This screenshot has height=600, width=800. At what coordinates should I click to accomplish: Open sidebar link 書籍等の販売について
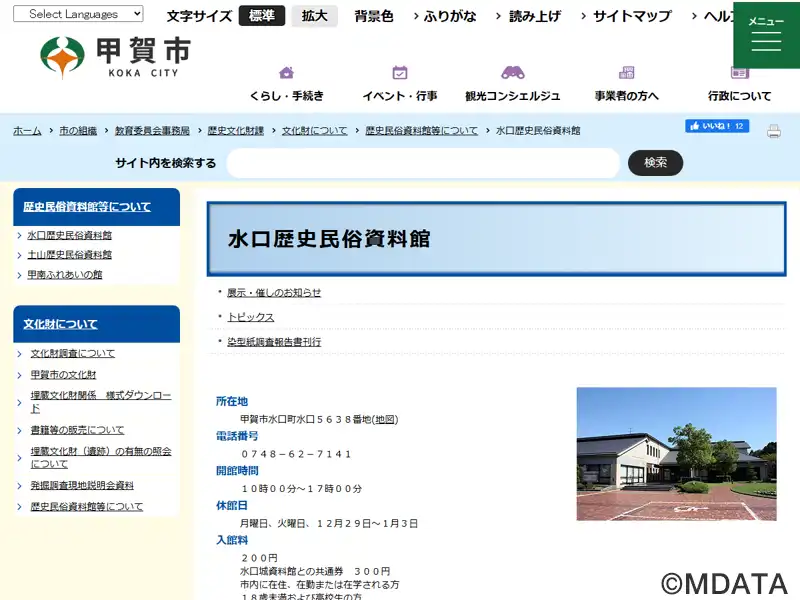(77, 430)
